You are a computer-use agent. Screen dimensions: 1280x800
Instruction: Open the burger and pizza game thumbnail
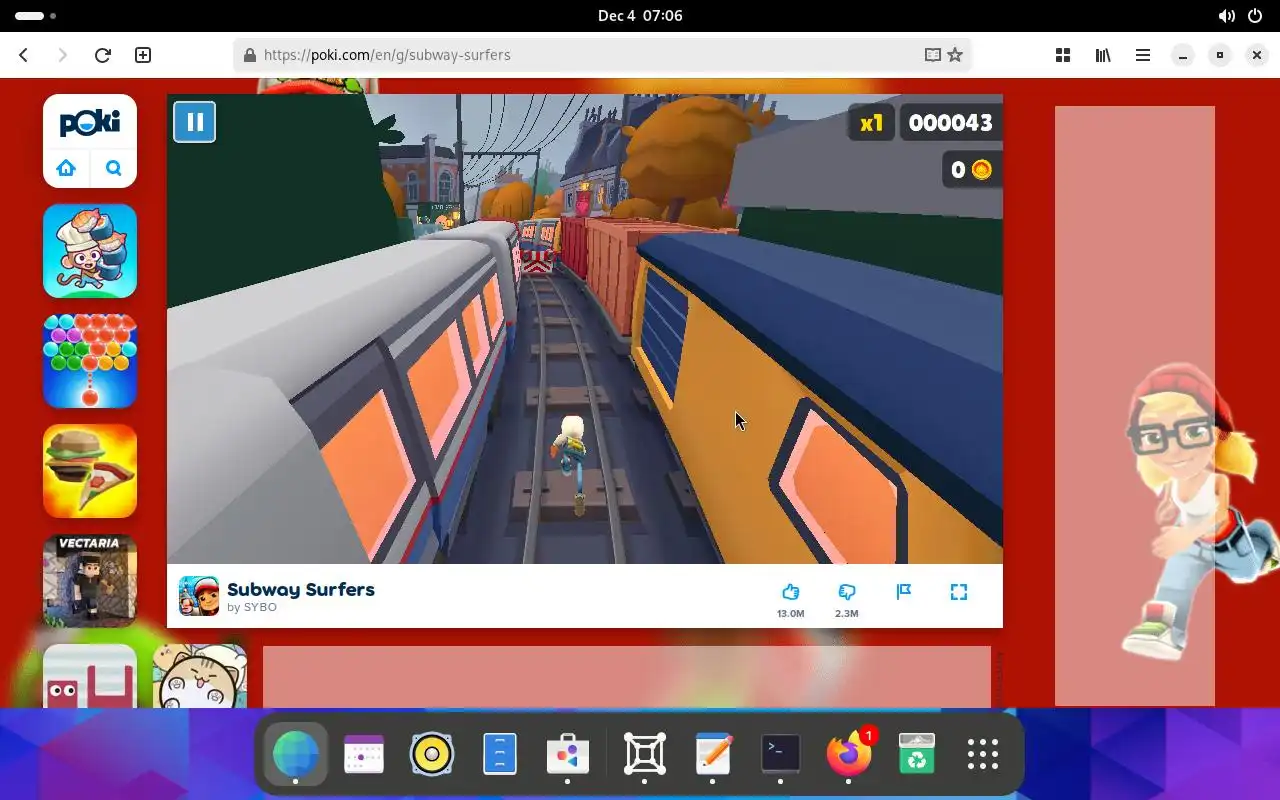click(90, 471)
